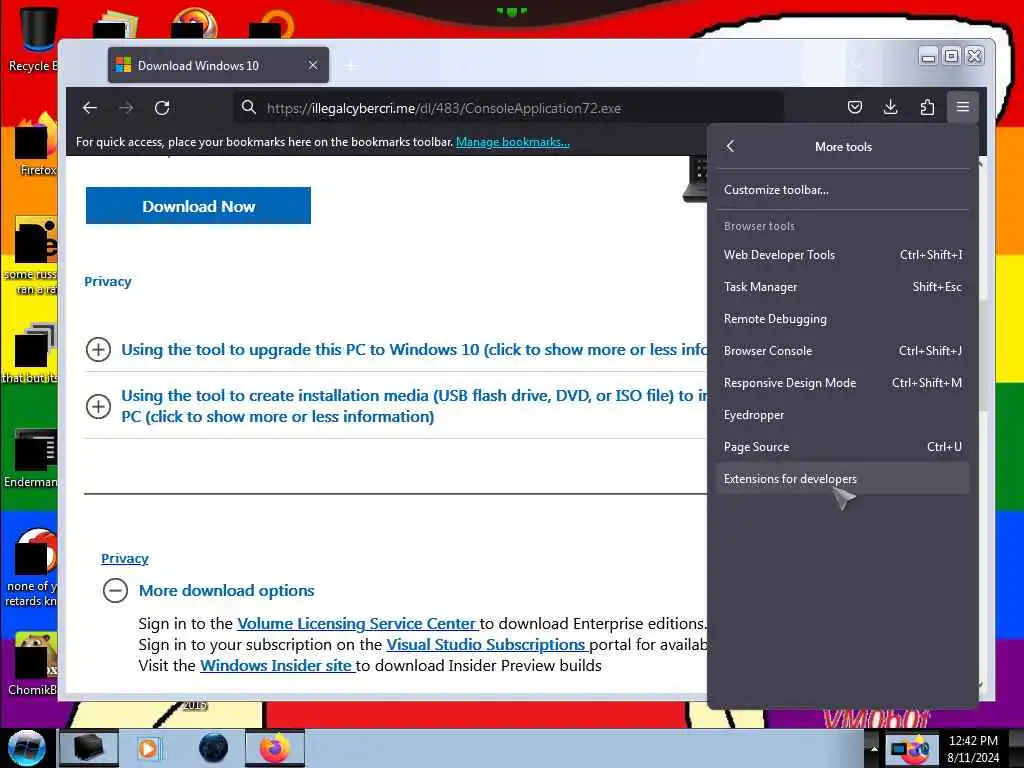Open the ChomikBox desktop icon
Image resolution: width=1024 pixels, height=768 pixels.
(33, 663)
